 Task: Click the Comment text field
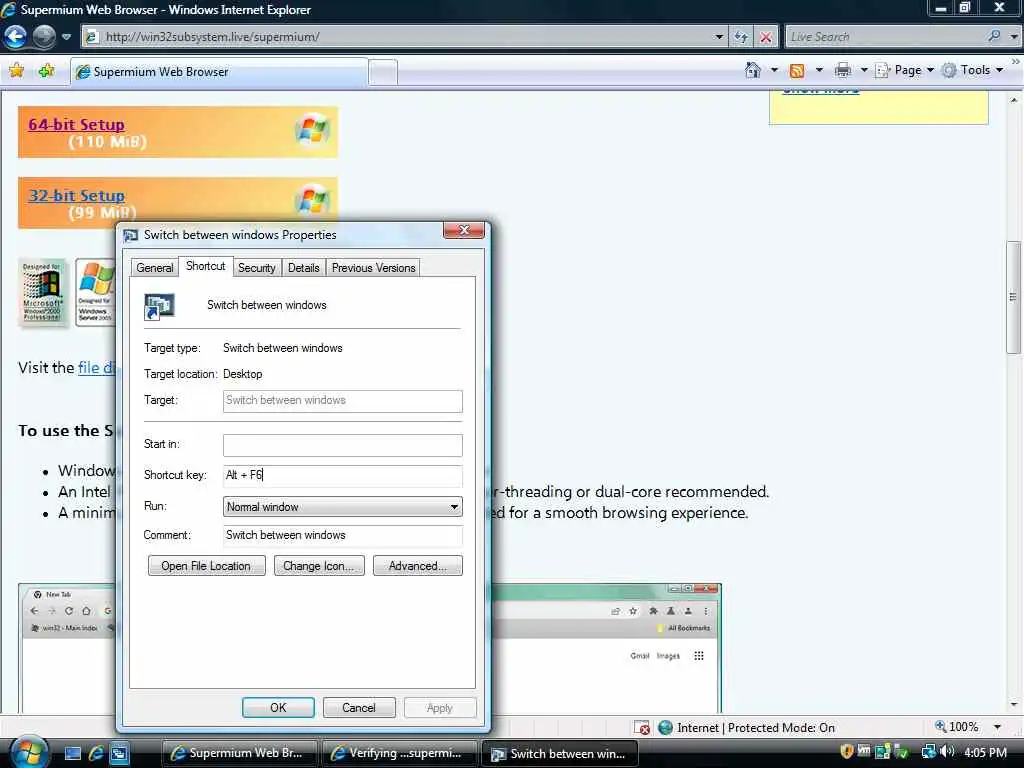coord(343,536)
